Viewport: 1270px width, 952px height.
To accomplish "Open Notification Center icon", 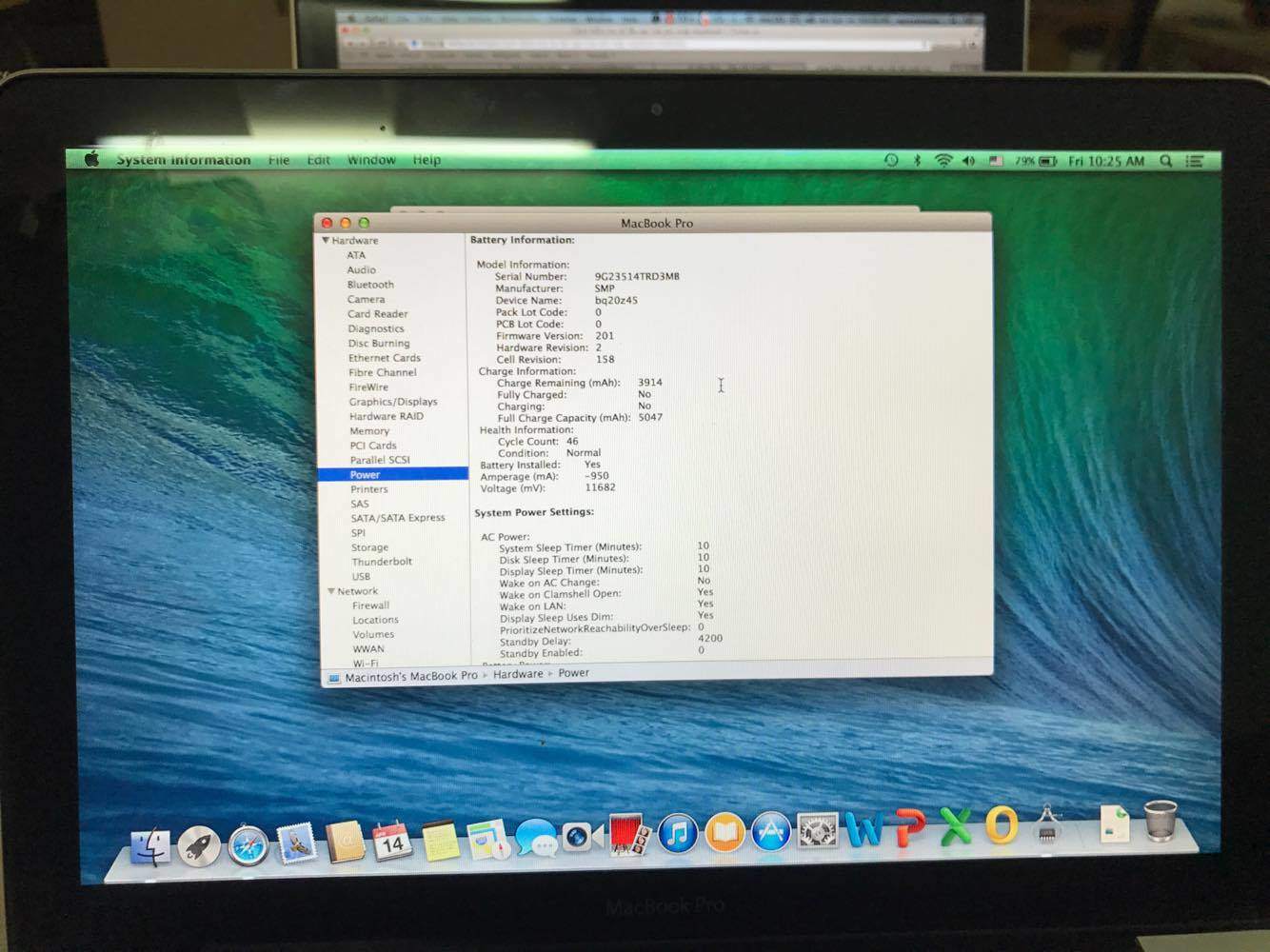I will click(1195, 161).
